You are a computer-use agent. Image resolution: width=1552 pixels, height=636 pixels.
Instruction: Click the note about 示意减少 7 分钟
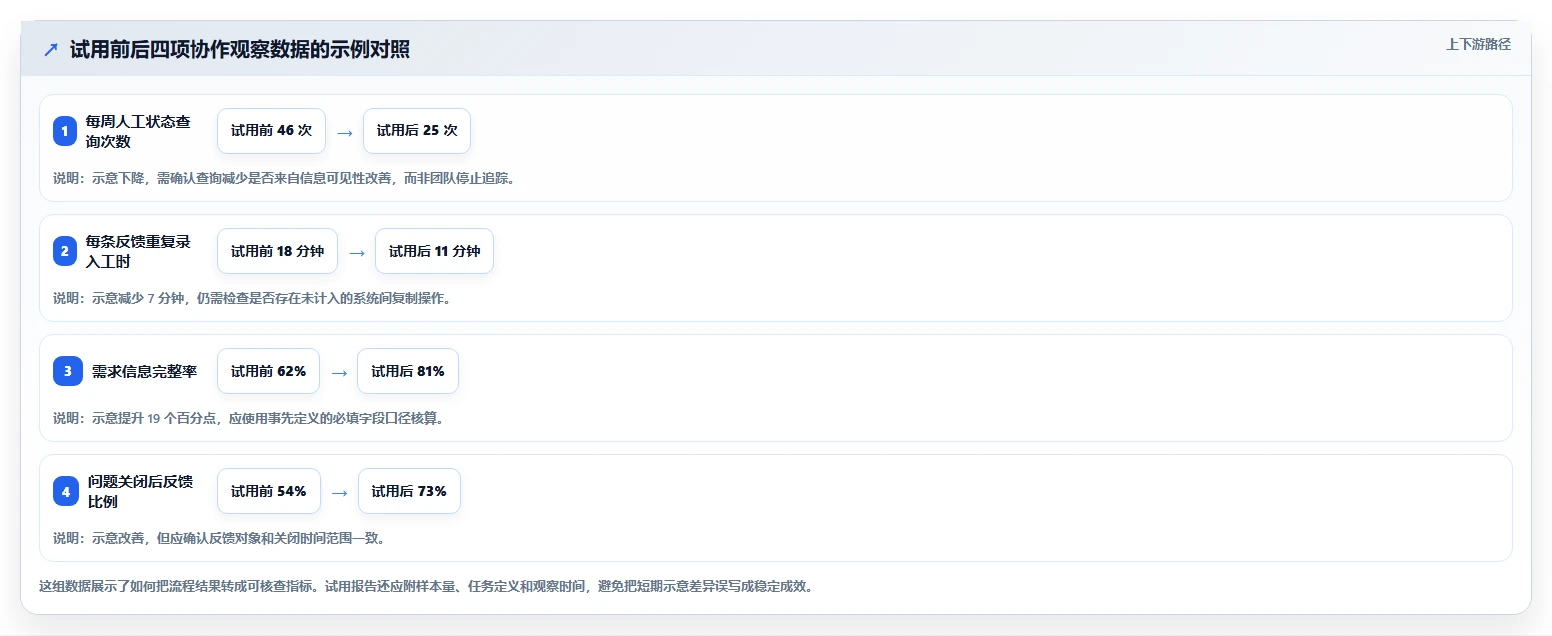252,298
